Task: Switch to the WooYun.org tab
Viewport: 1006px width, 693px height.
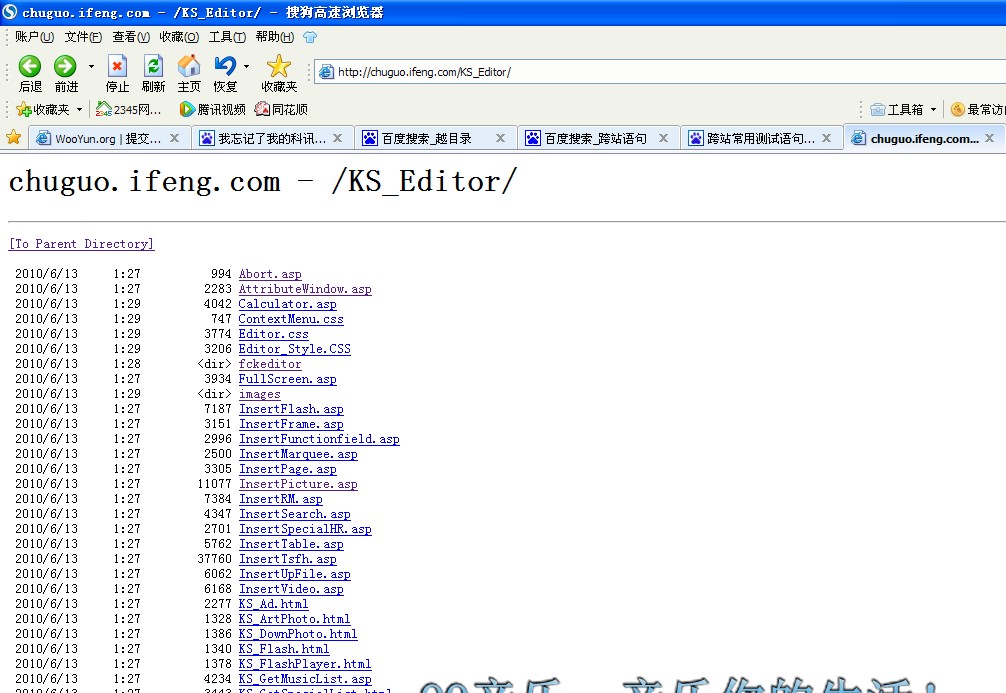Action: click(100, 139)
